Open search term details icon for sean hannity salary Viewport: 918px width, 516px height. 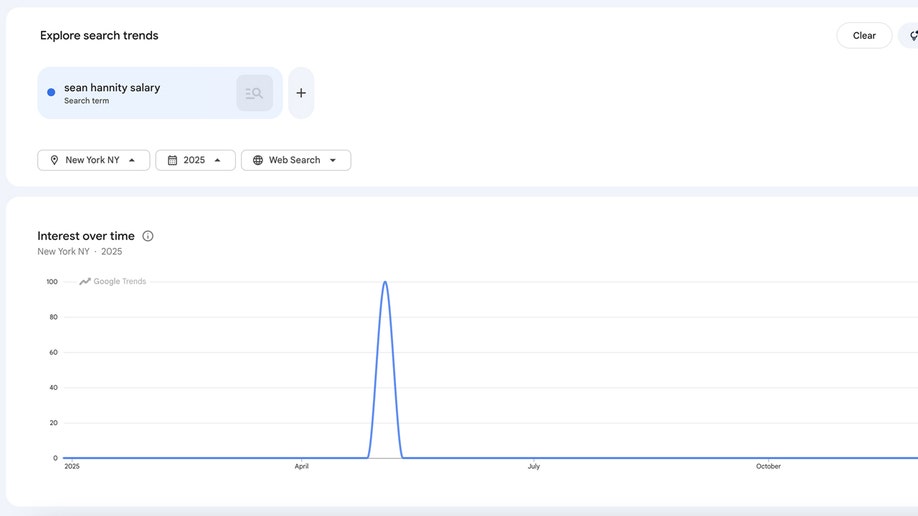pos(254,93)
